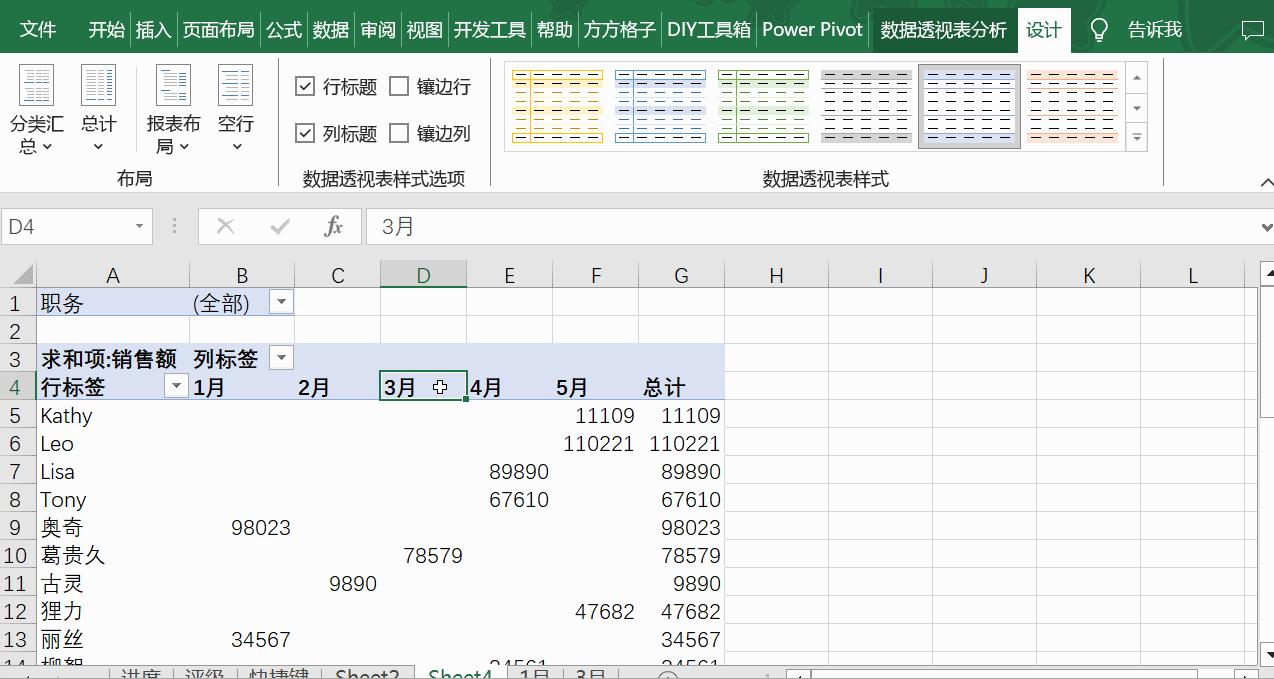Open the 行标签 filter dropdown
The image size is (1274, 679).
tap(176, 386)
